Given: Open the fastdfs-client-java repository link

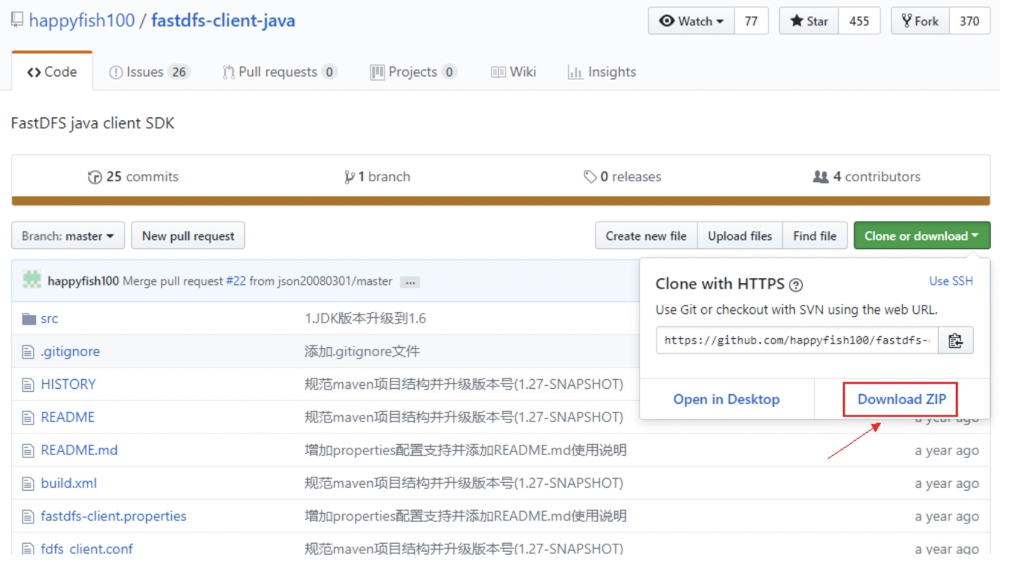Looking at the screenshot, I should pyautogui.click(x=223, y=21).
